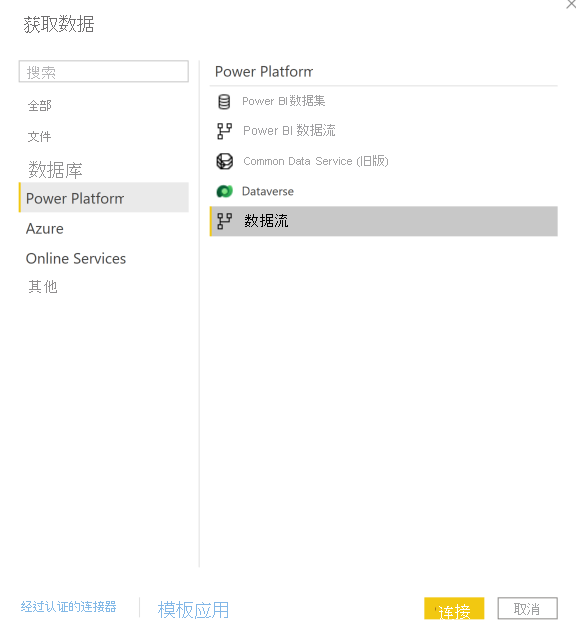576x627 pixels.
Task: Click the Common Data Service (旧版) icon
Action: coord(224,161)
